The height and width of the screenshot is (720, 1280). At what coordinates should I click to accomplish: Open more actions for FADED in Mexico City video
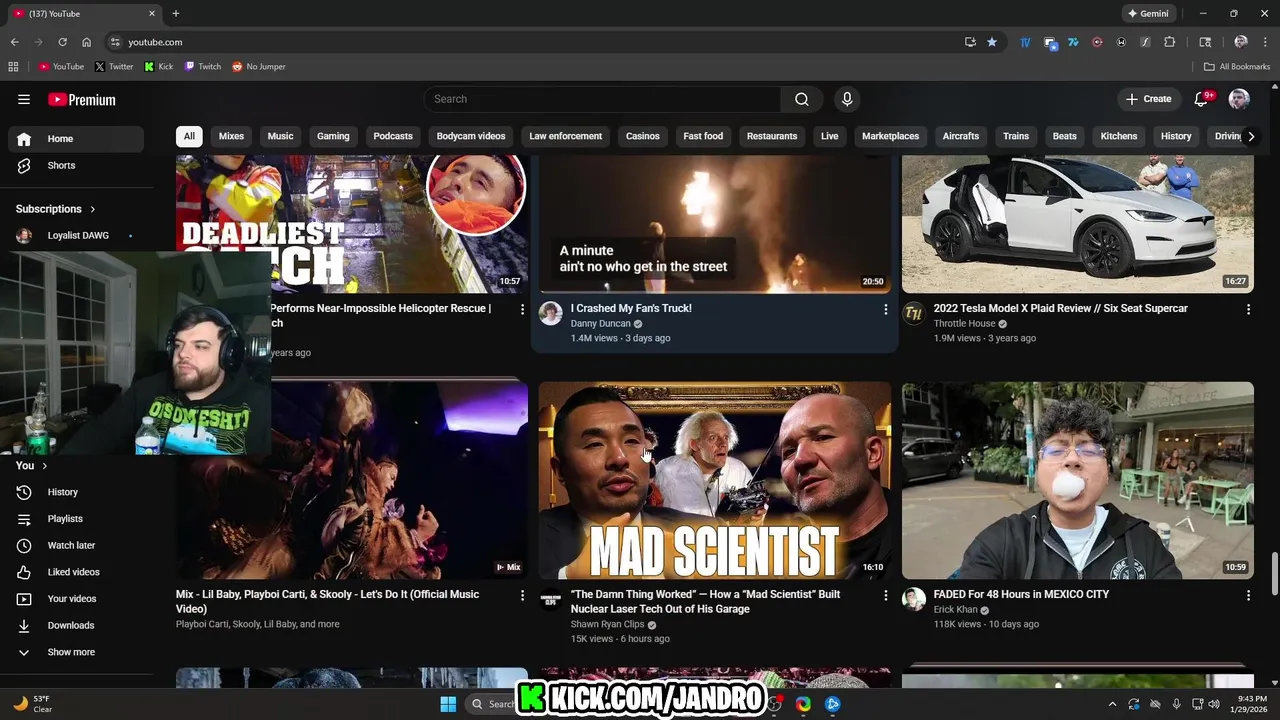click(1248, 596)
